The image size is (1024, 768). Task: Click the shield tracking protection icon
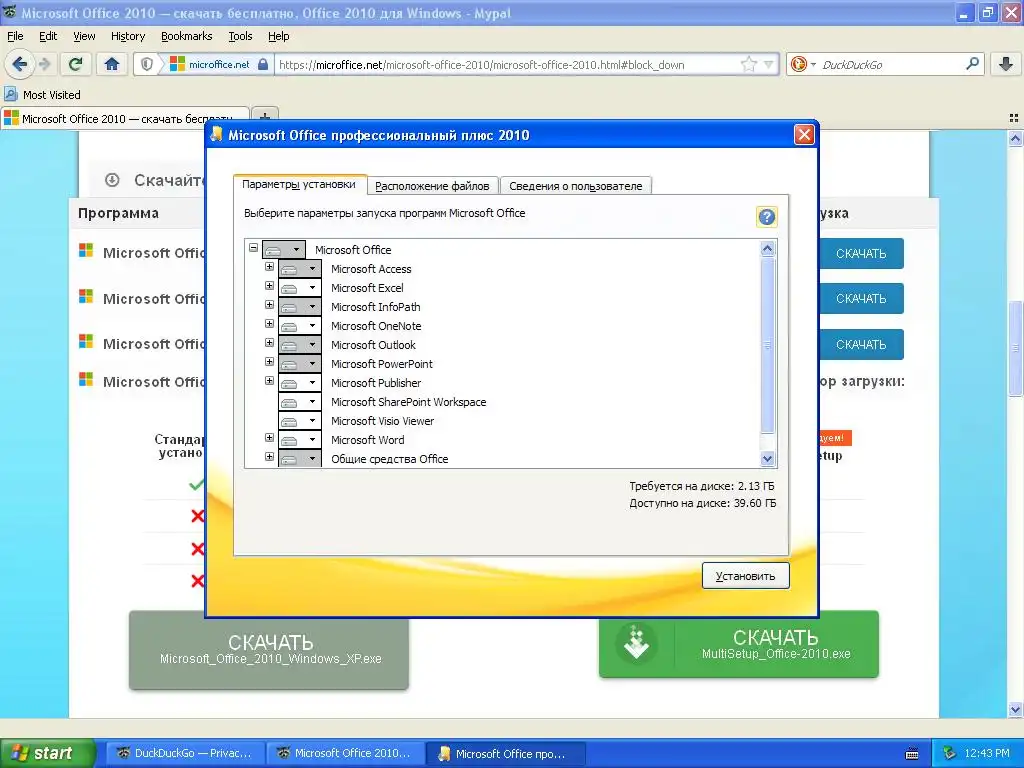coord(147,64)
